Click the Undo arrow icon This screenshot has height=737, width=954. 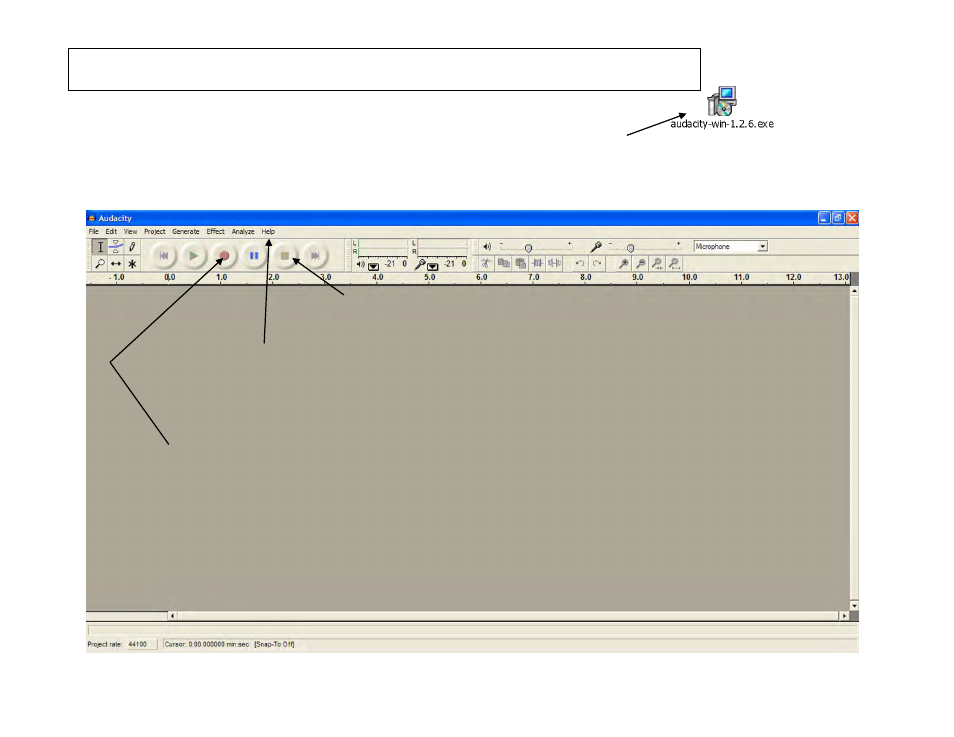tap(580, 264)
